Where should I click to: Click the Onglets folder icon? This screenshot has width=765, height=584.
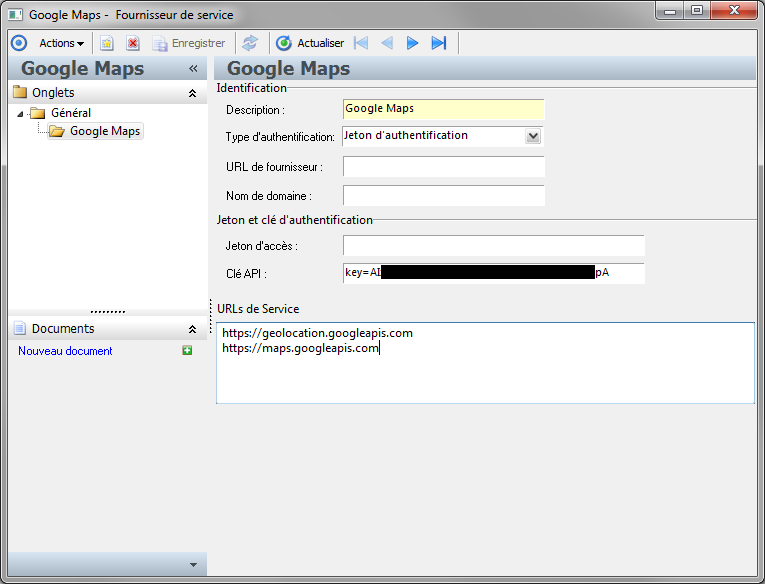(20, 92)
